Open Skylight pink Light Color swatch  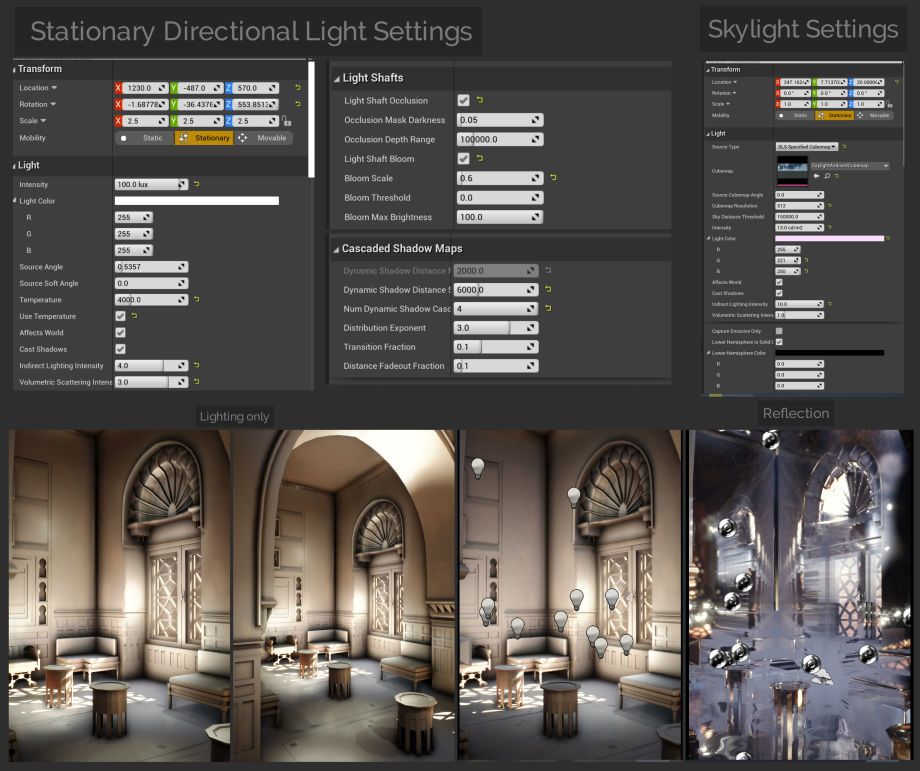830,239
